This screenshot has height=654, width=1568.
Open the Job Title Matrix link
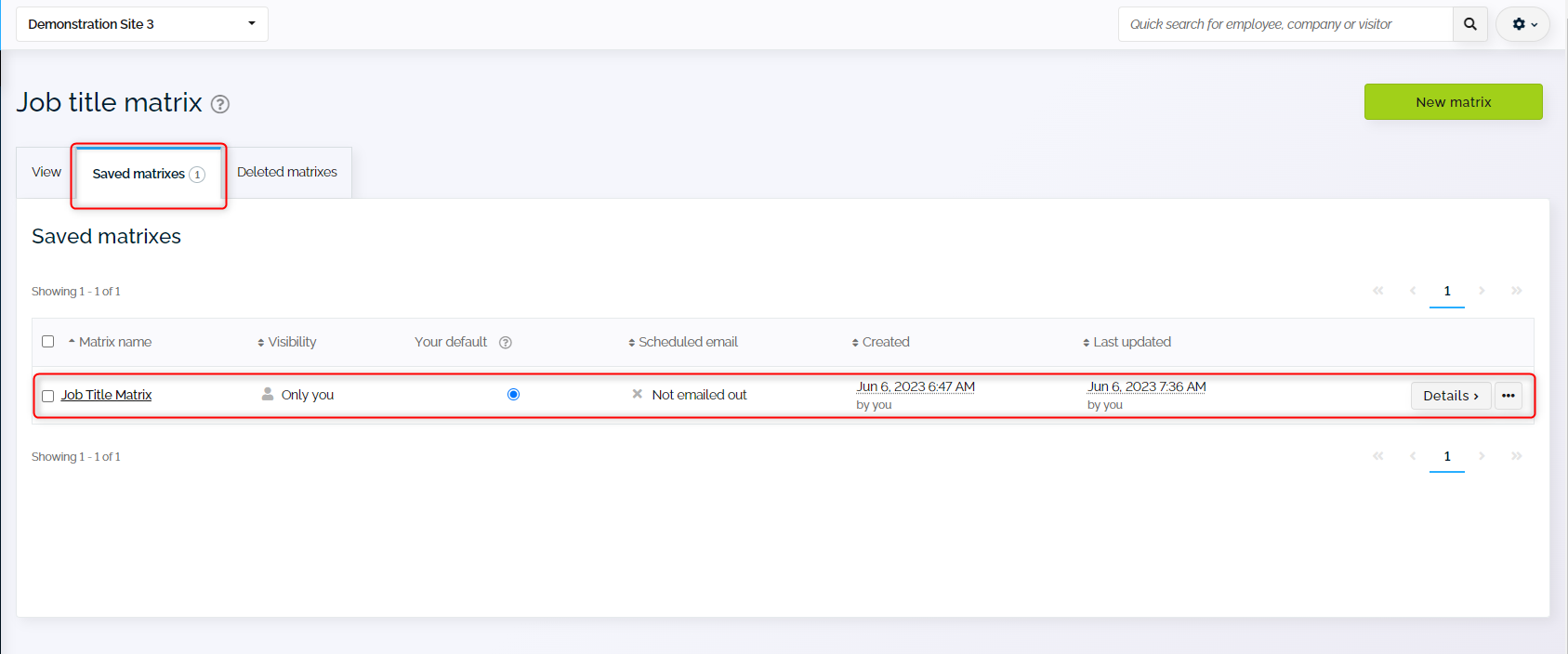click(107, 395)
